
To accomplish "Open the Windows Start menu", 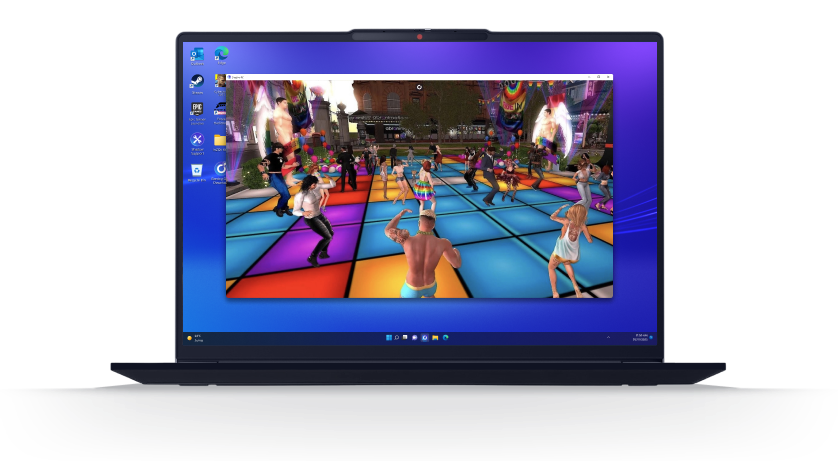I will (389, 338).
